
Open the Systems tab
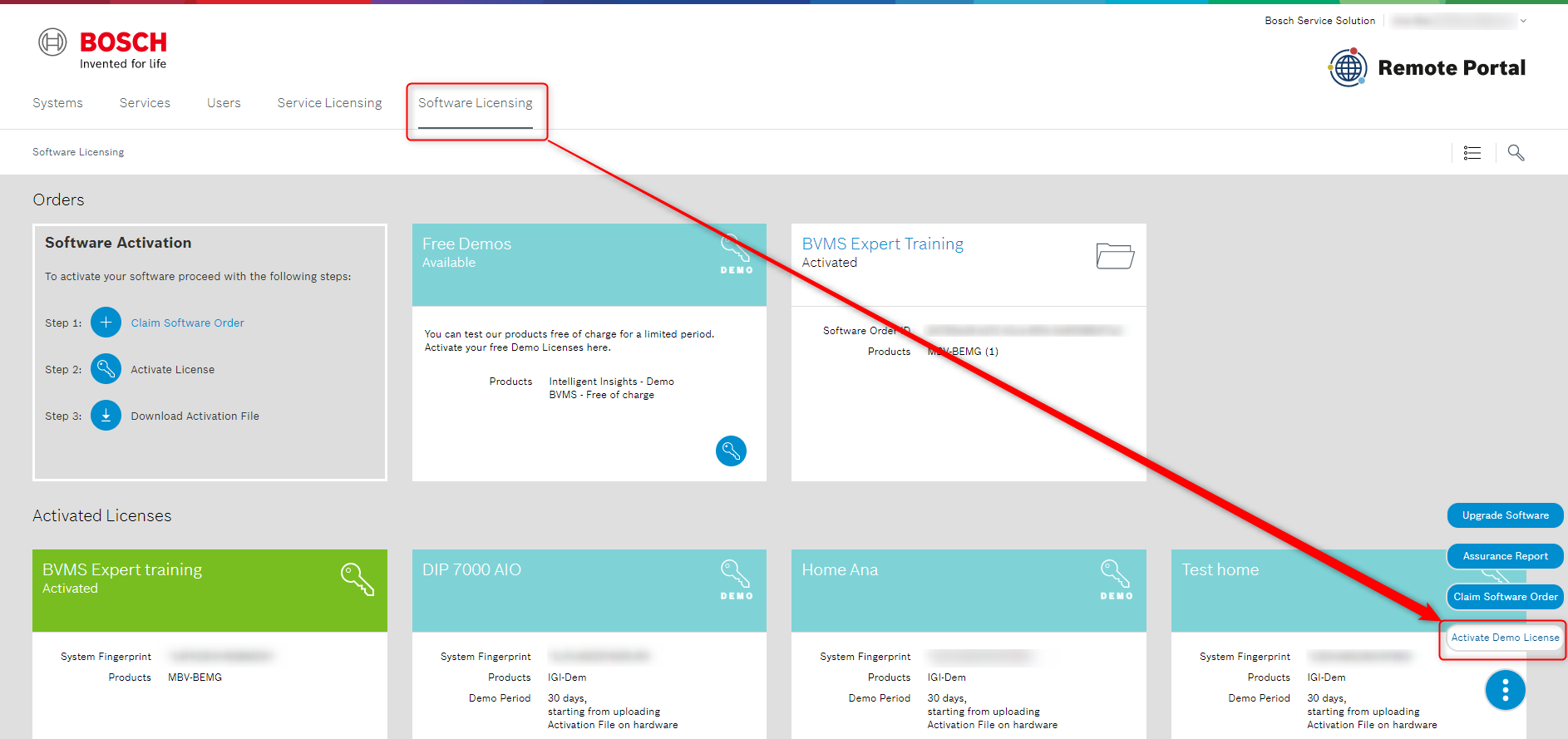(x=57, y=103)
